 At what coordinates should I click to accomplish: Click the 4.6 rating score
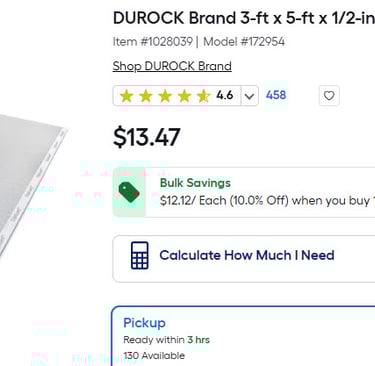click(x=225, y=95)
